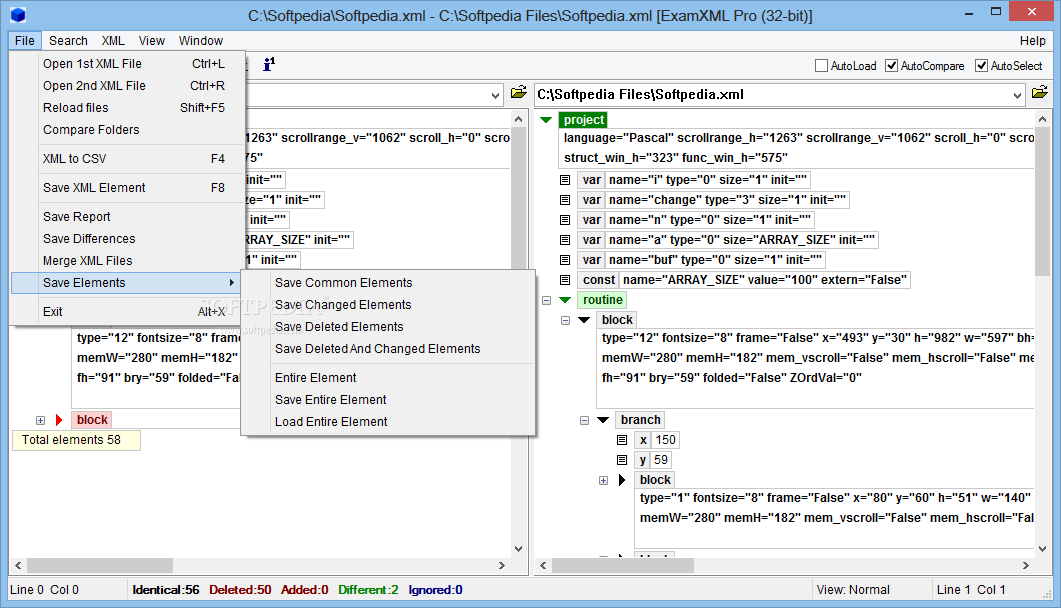Click the element icon beside y 59
The image size is (1061, 608).
[622, 460]
